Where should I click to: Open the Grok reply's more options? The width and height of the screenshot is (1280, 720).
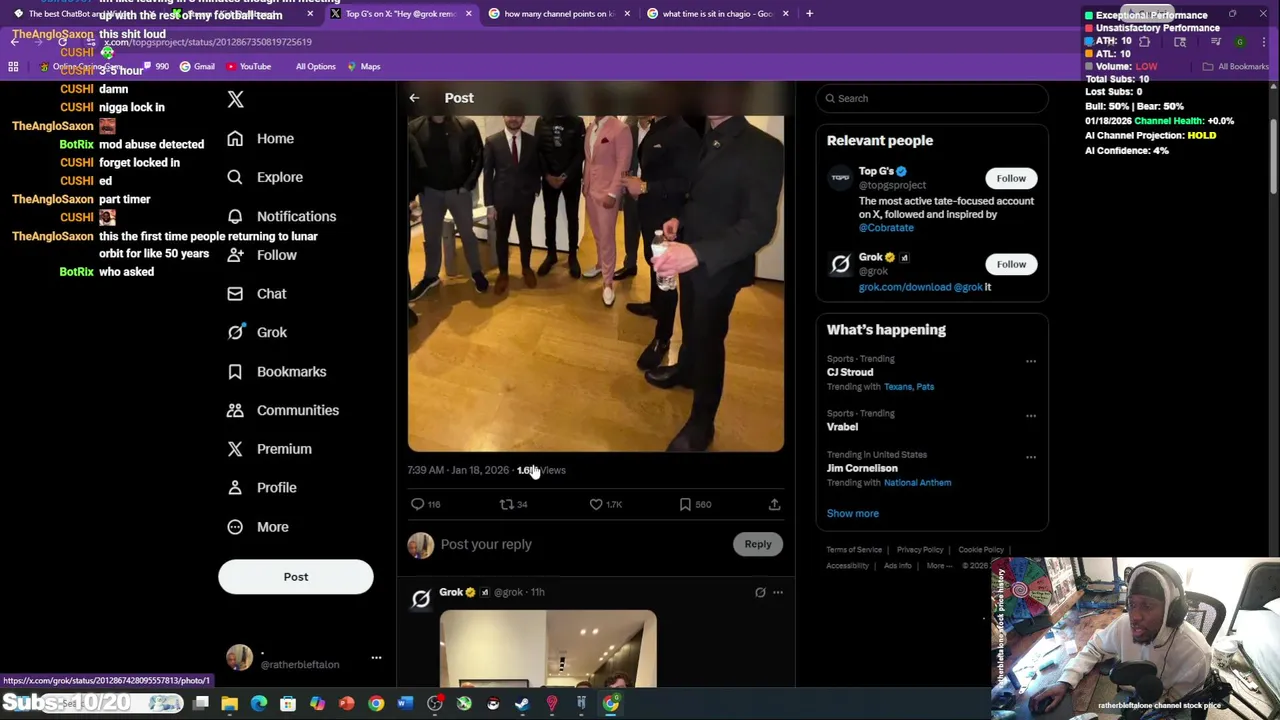(778, 593)
